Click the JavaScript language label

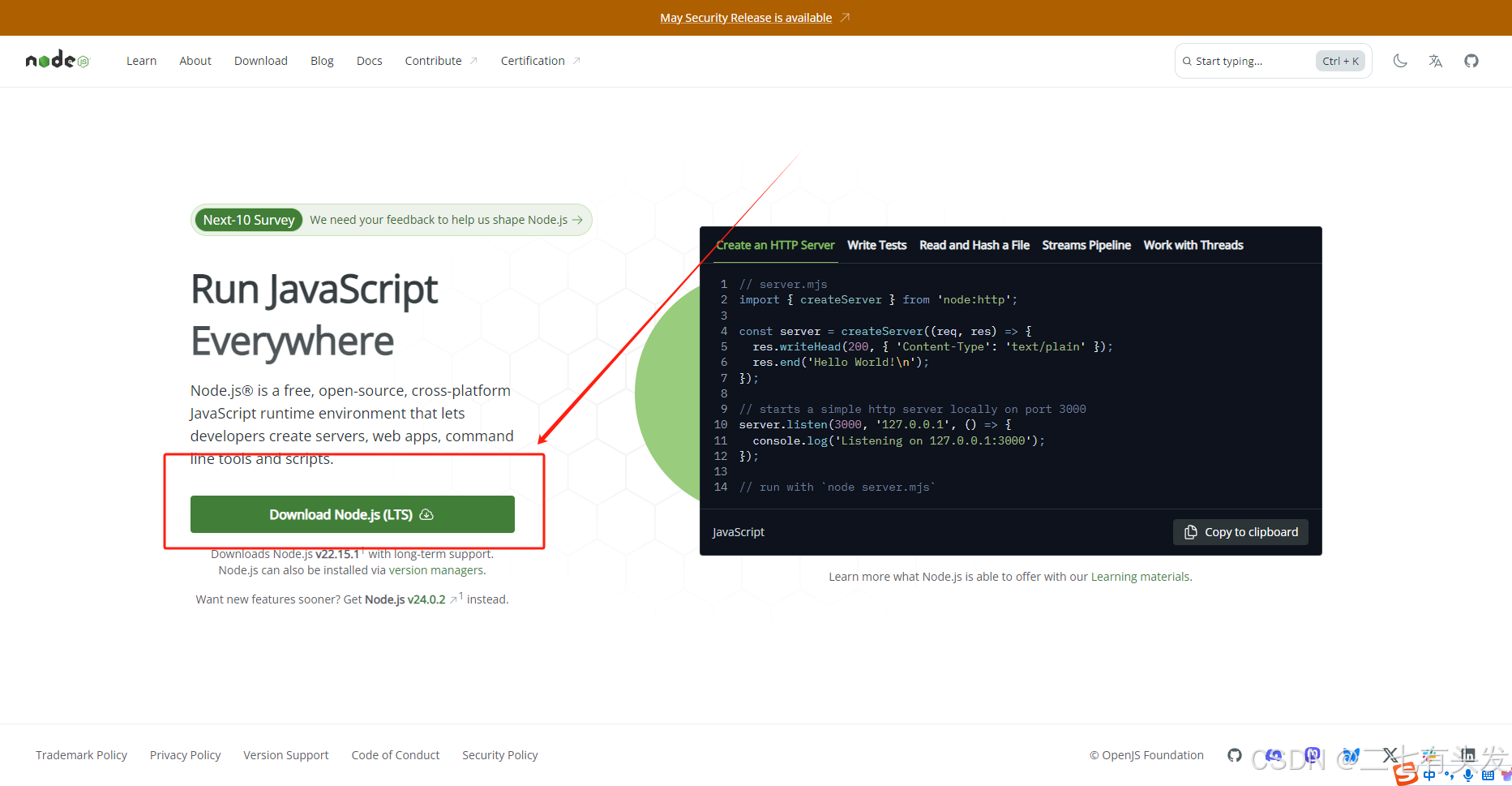click(x=739, y=532)
